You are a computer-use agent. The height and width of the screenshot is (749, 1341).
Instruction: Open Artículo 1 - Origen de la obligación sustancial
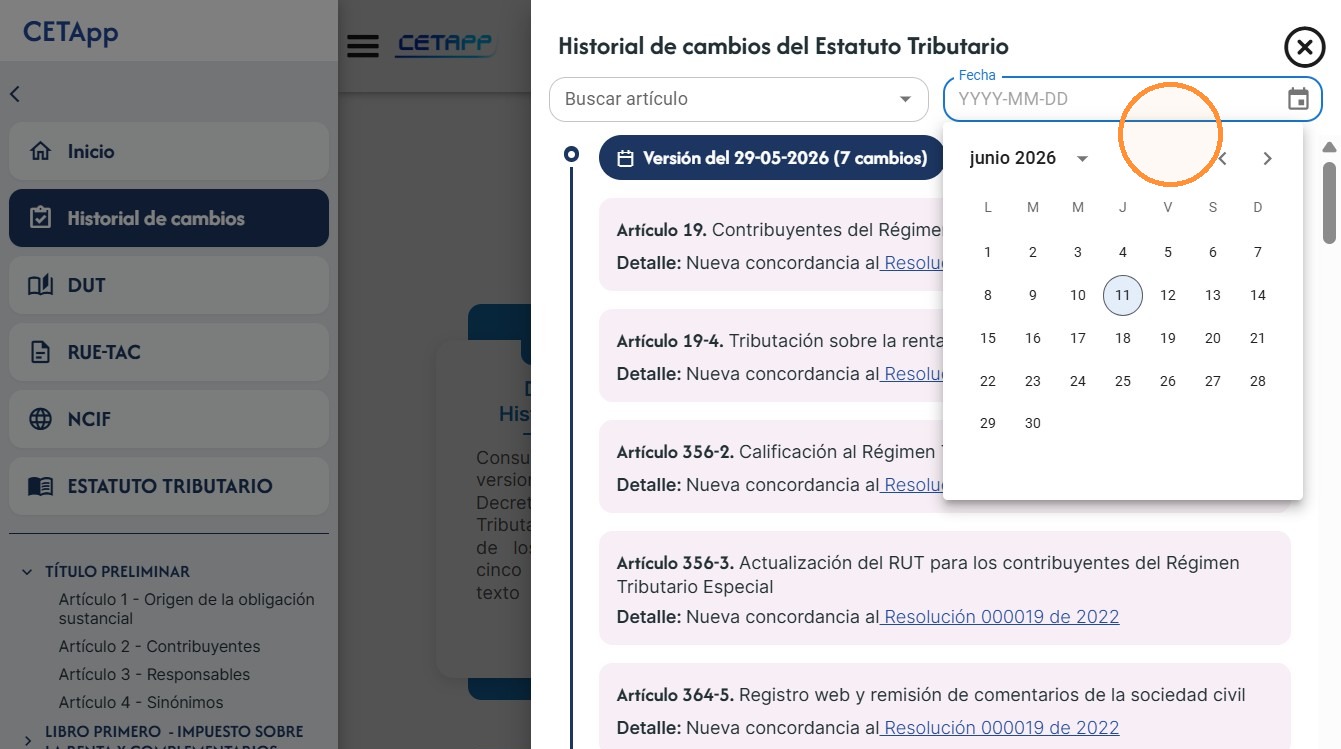point(186,609)
